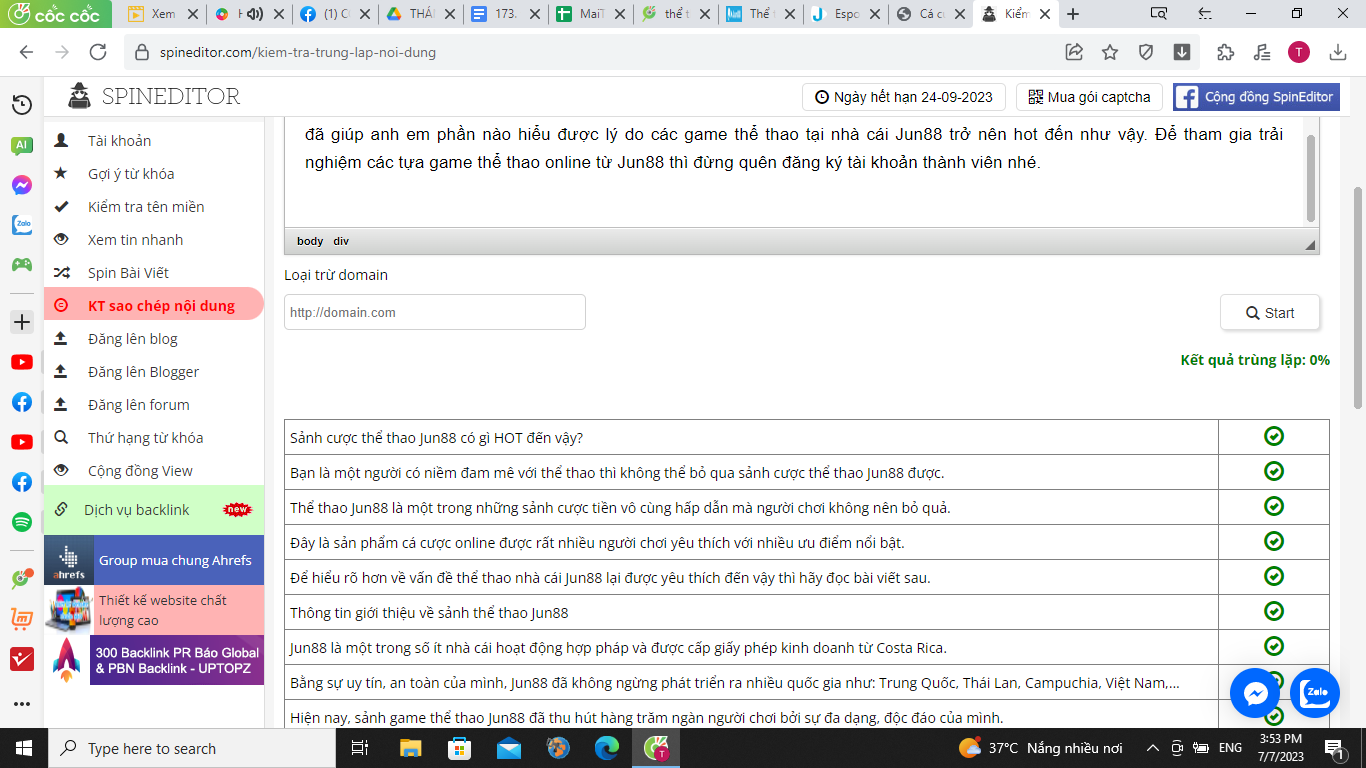Reload the current page
Screen dimensions: 1366x768
pos(98,52)
